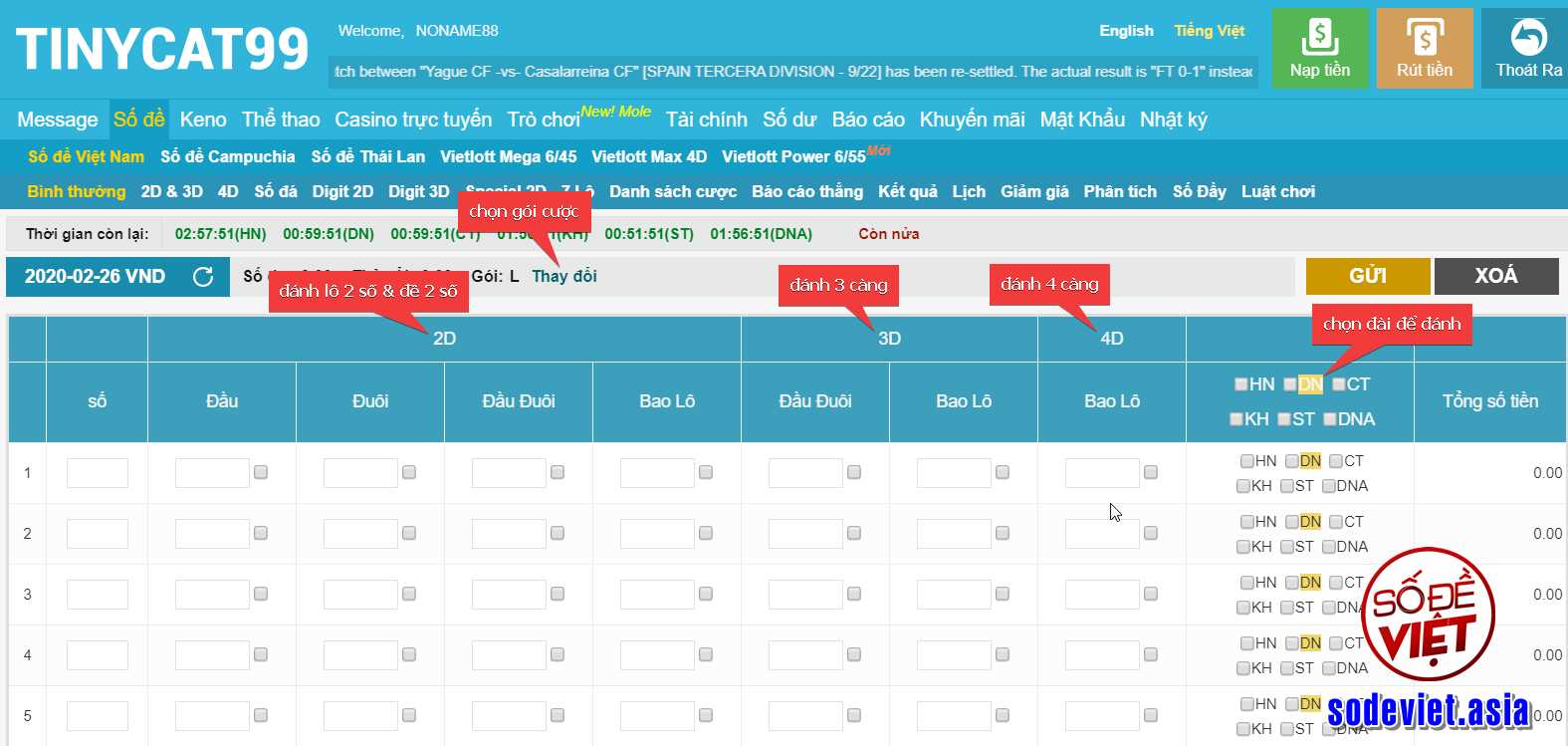Switch to the Digit 3D bet mode
The height and width of the screenshot is (746, 1568).
click(419, 191)
